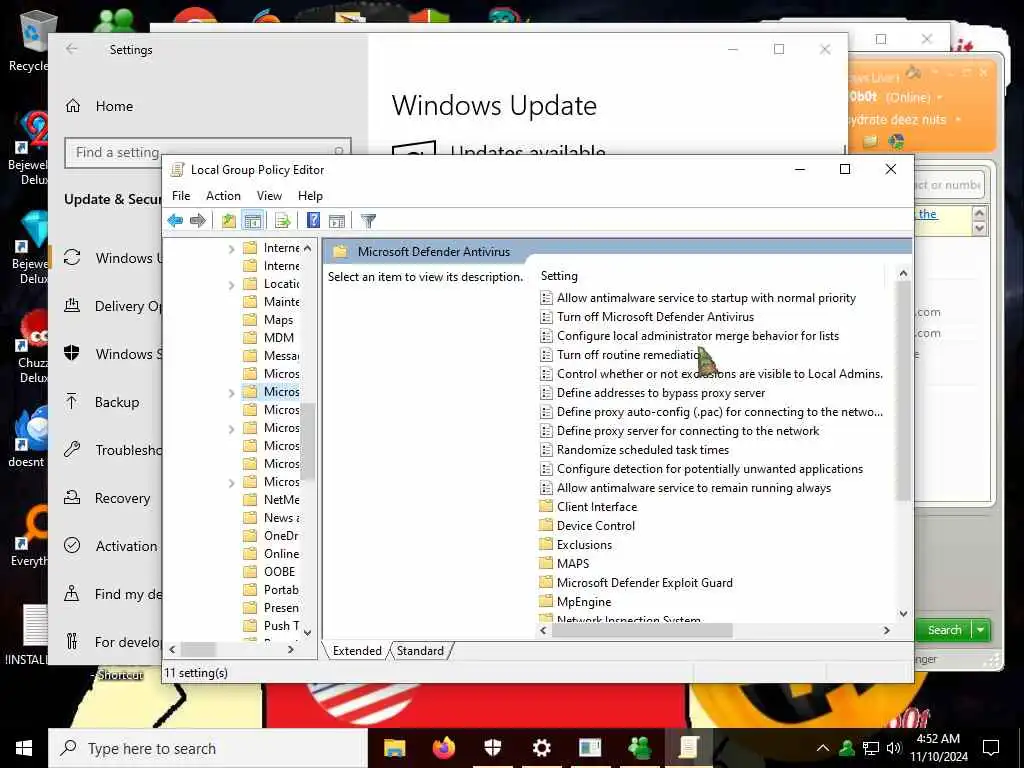Viewport: 1024px width, 768px height.
Task: Show hidden tray icons chevron
Action: 823,748
